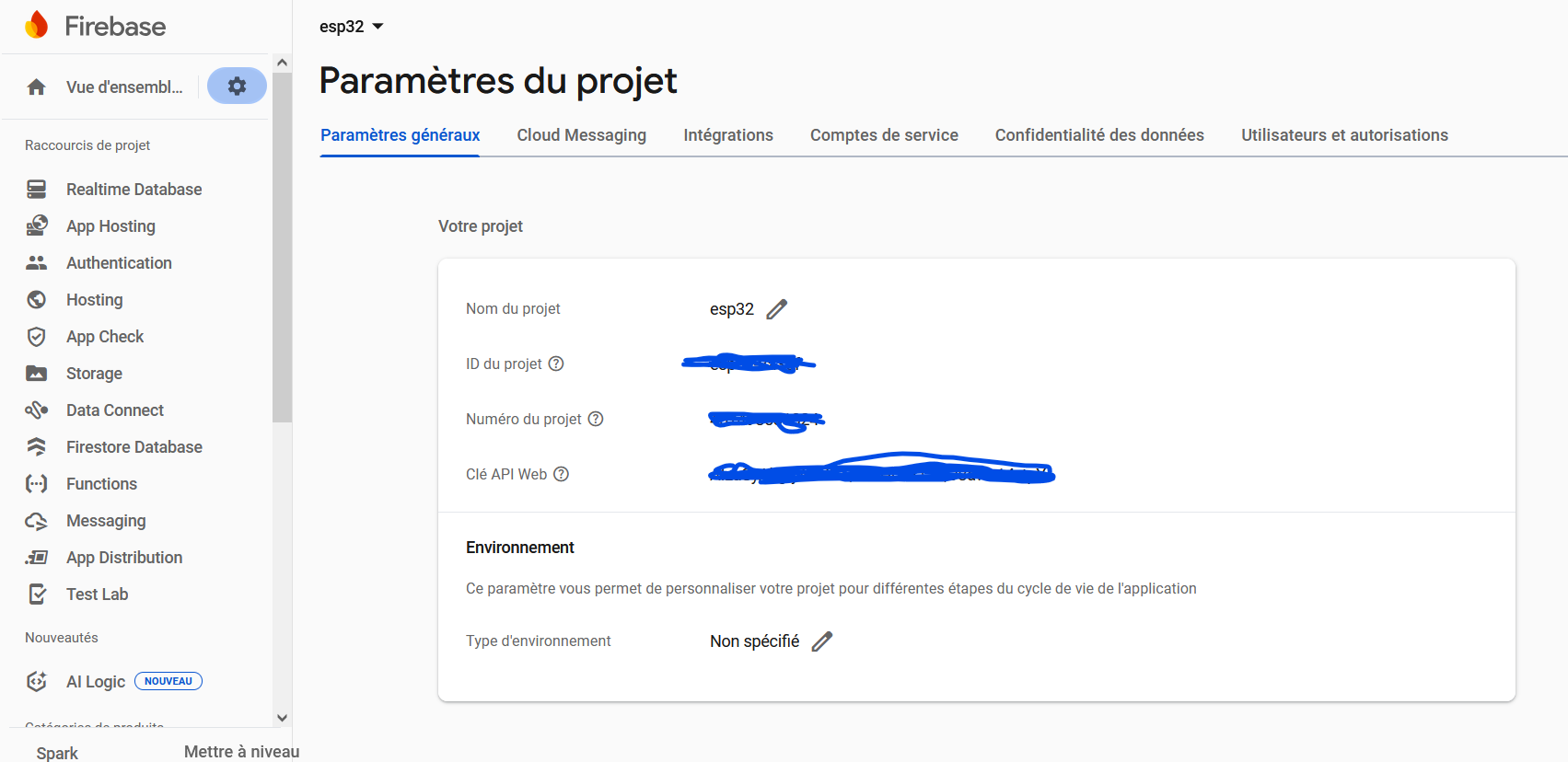Click the Authentication people icon
This screenshot has width=1568, height=762.
[37, 263]
